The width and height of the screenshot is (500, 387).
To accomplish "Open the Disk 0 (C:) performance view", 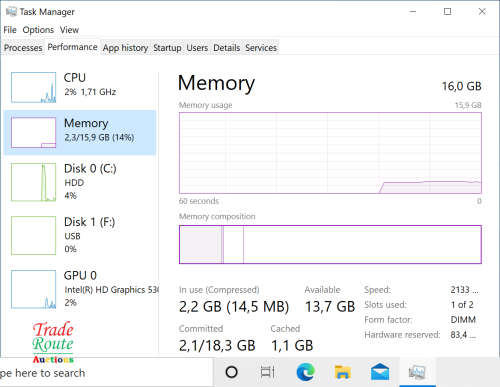I will [x=80, y=182].
